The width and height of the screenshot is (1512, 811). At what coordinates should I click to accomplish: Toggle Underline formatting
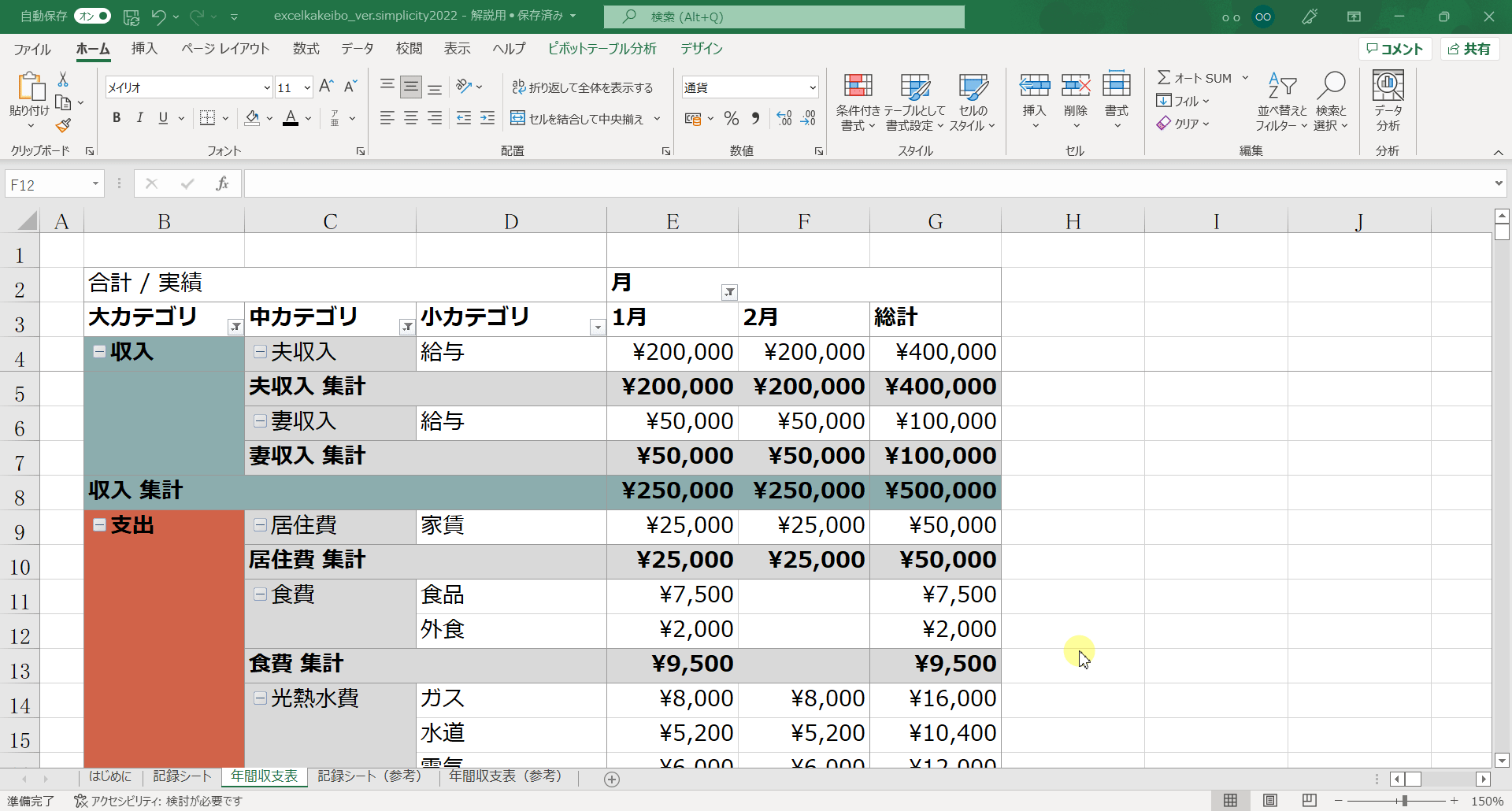[x=163, y=118]
